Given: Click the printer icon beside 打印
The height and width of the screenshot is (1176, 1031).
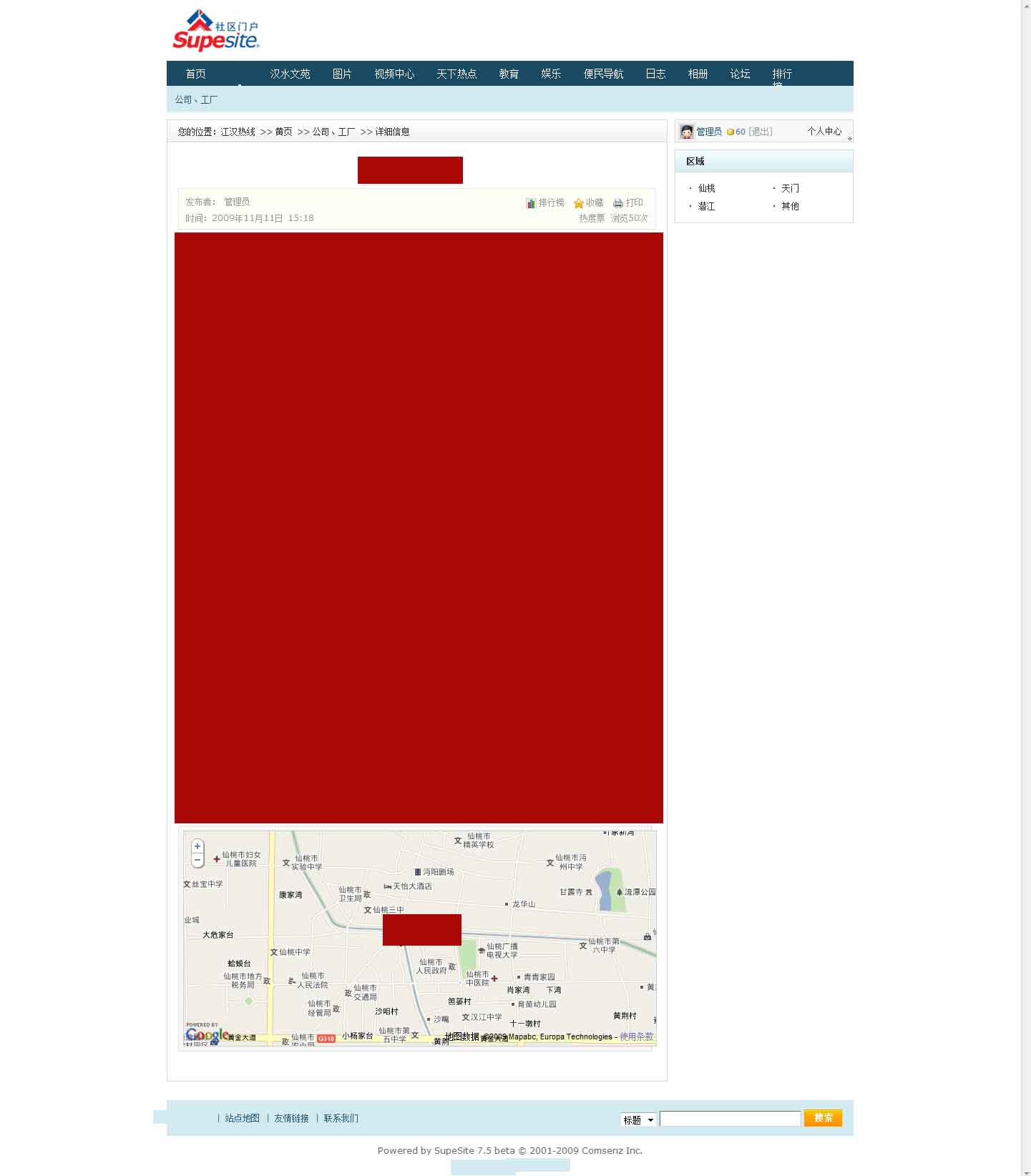Looking at the screenshot, I should click(618, 203).
